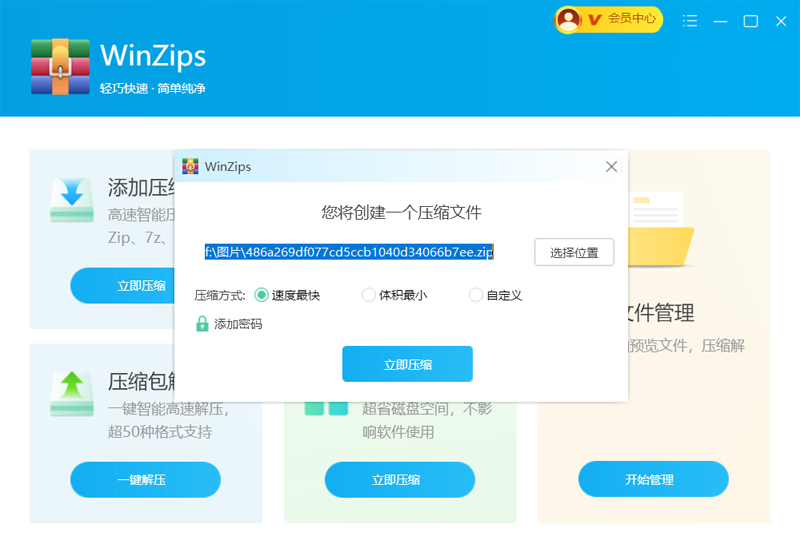Click the 超50种格式支持 description text
This screenshot has width=800, height=533.
point(160,432)
